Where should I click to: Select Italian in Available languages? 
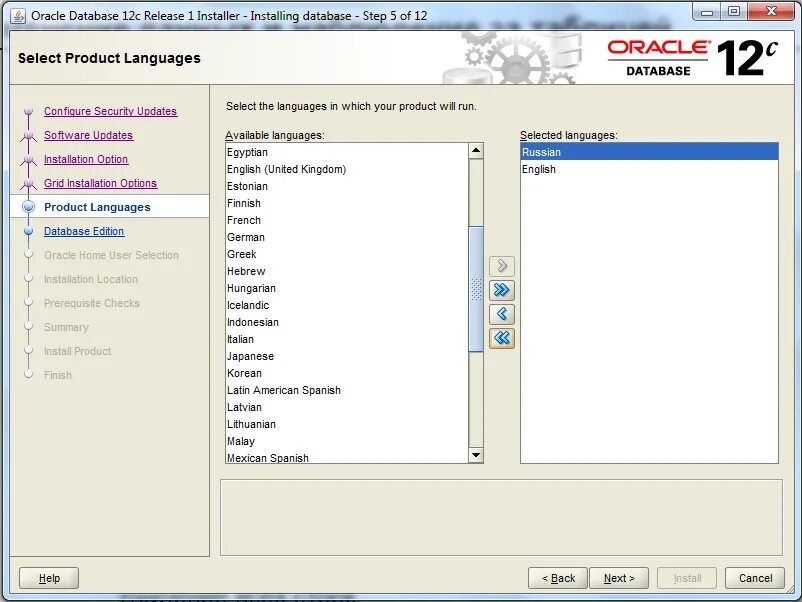point(347,339)
